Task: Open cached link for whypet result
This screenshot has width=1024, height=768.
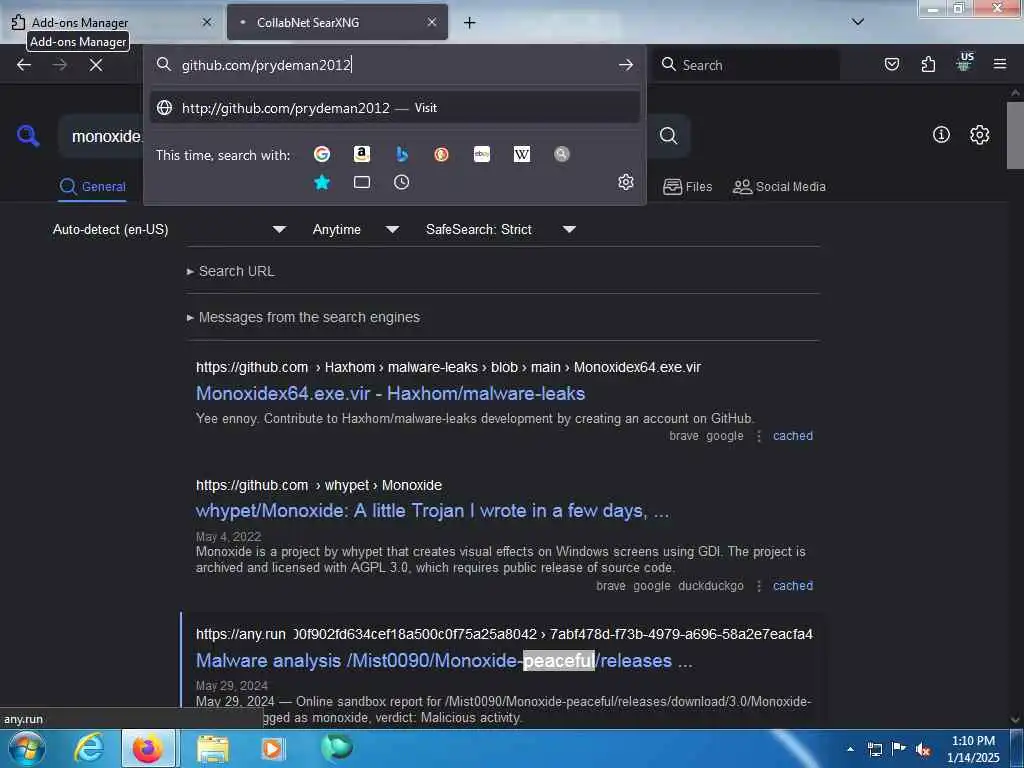Action: click(x=793, y=586)
